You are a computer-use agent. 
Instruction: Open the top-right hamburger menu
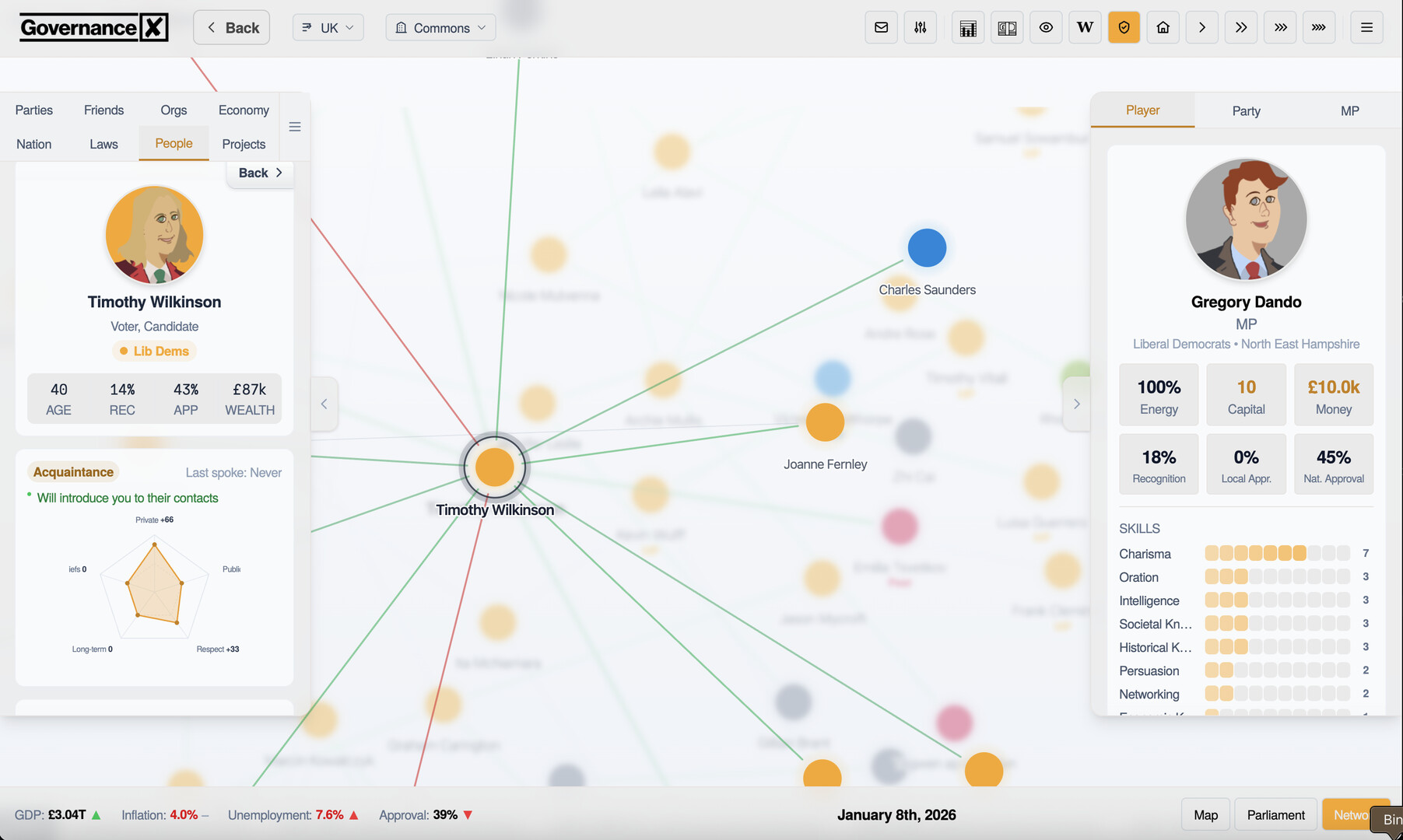point(1366,27)
